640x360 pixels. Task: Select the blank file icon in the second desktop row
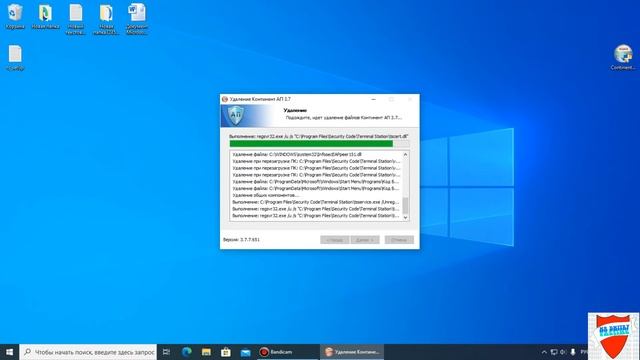point(15,58)
